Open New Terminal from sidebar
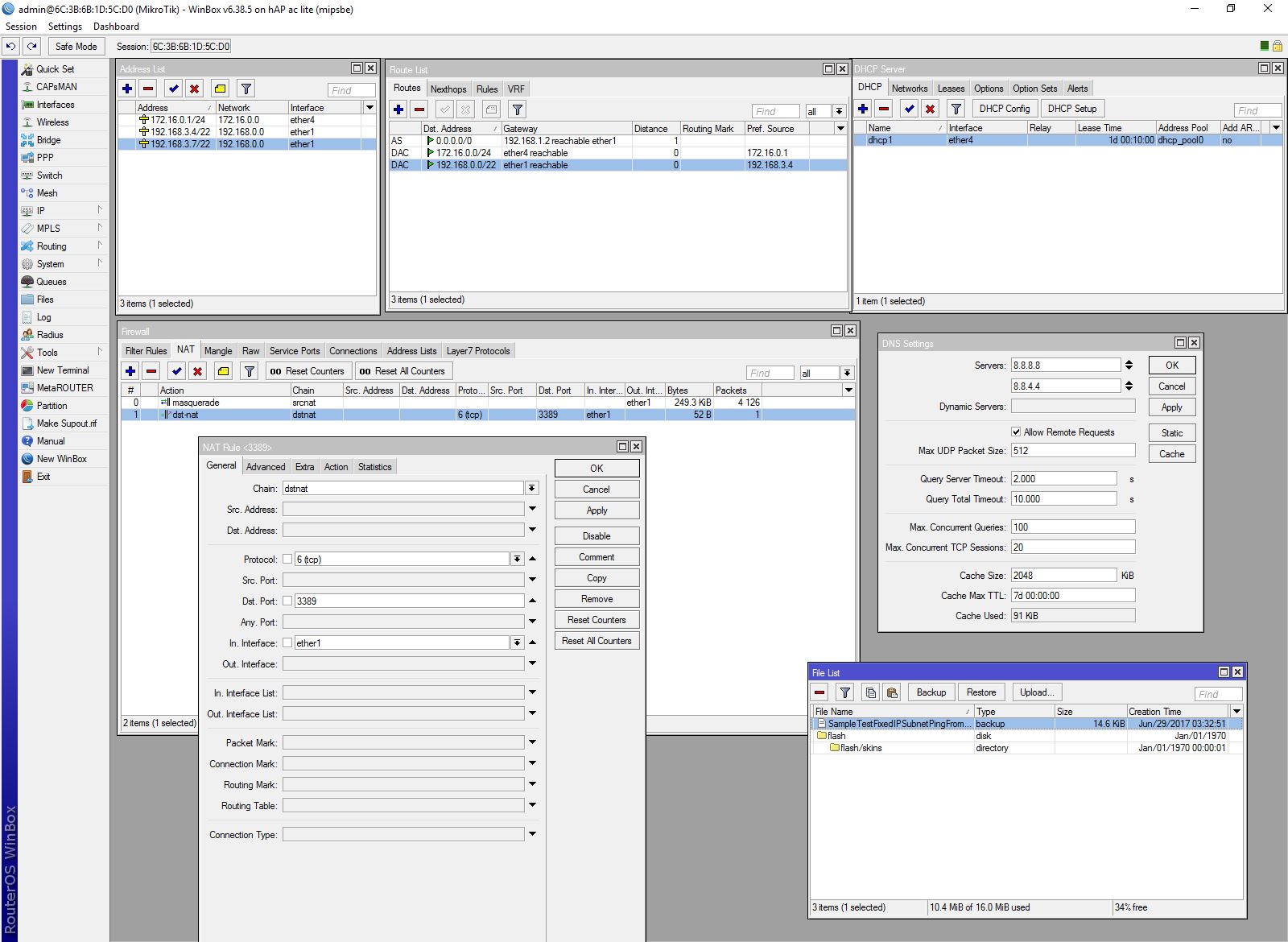This screenshot has height=942, width=1288. [x=63, y=370]
